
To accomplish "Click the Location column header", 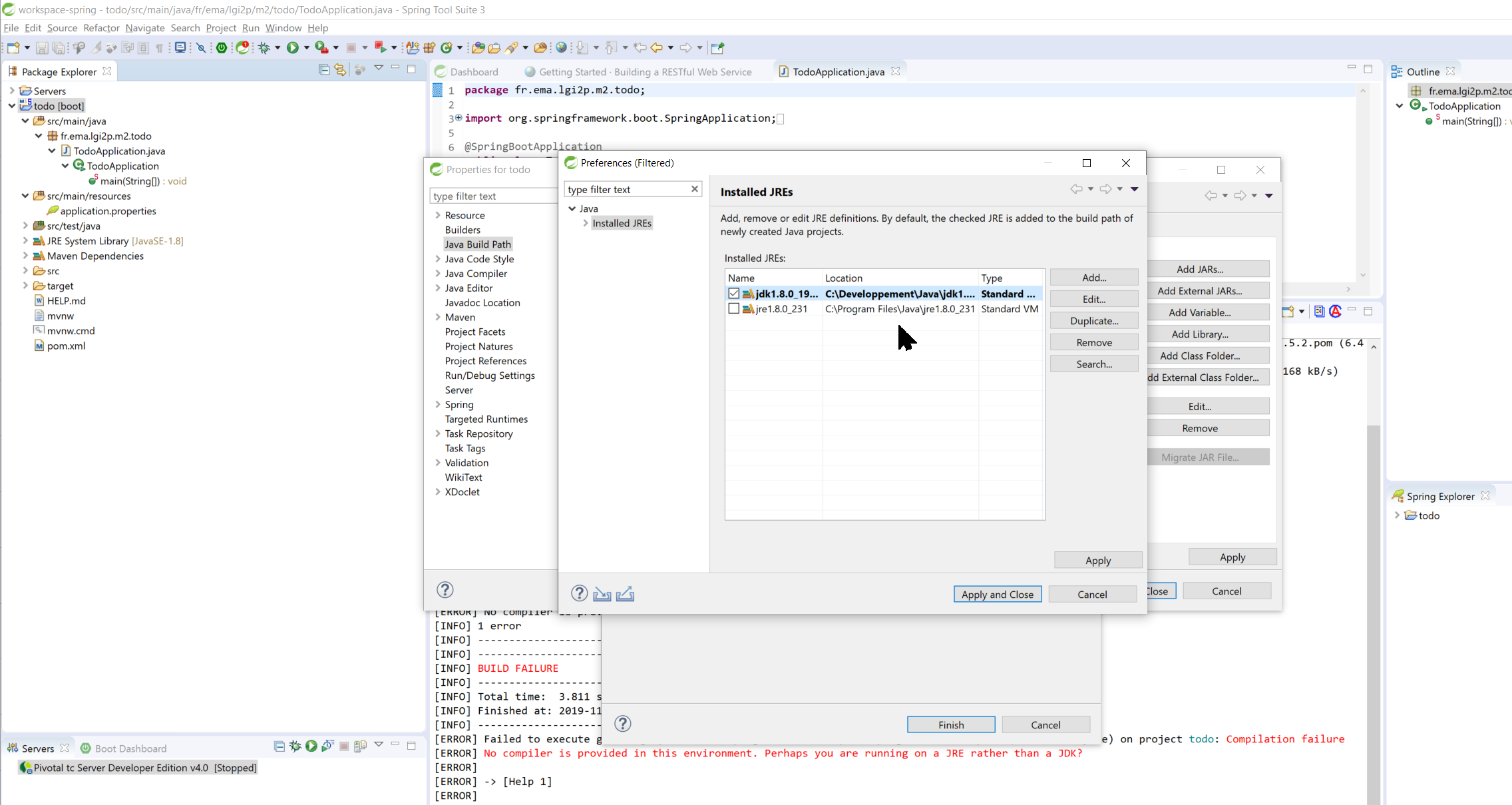I will pos(900,278).
